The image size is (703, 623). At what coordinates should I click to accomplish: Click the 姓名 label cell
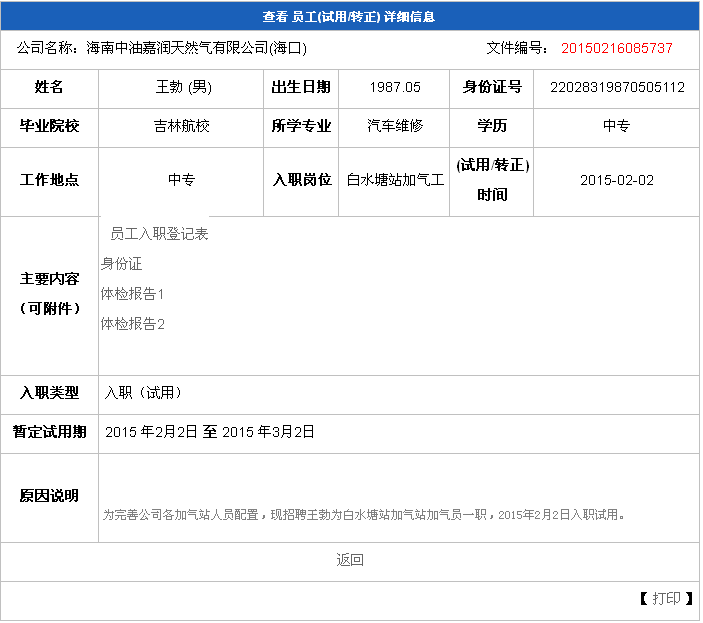(49, 87)
